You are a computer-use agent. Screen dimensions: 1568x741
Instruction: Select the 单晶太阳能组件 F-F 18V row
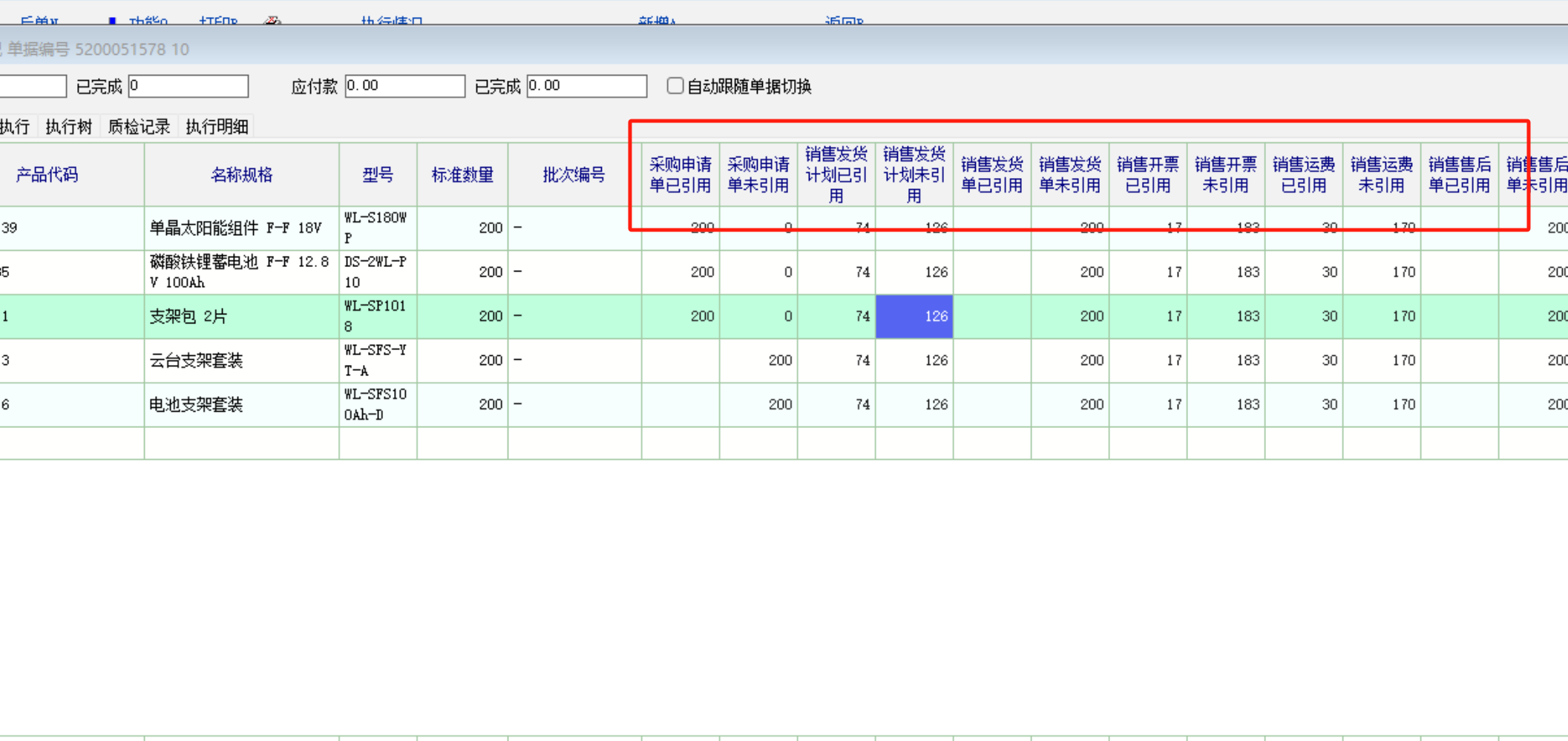235,228
